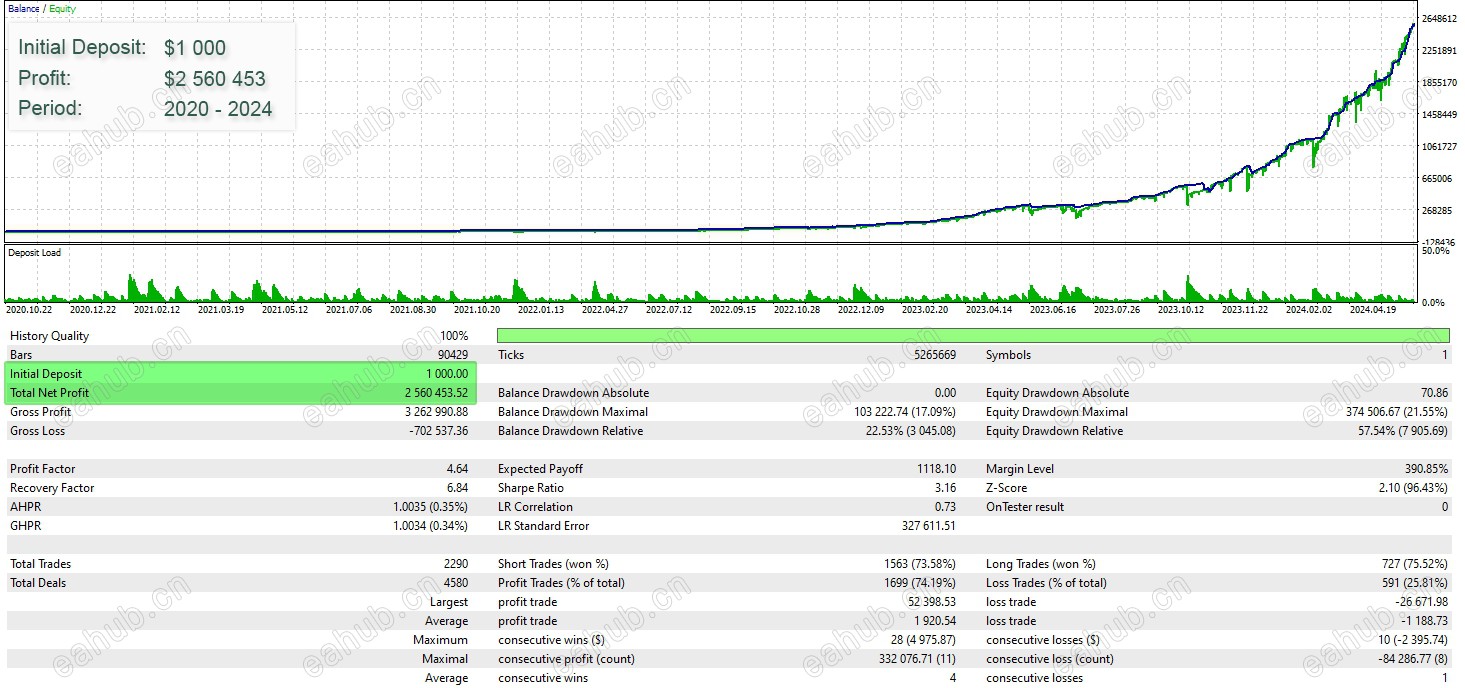The width and height of the screenshot is (1465, 688).
Task: Click the Equity Drawdown Absolute value 70.86
Action: [x=1434, y=393]
